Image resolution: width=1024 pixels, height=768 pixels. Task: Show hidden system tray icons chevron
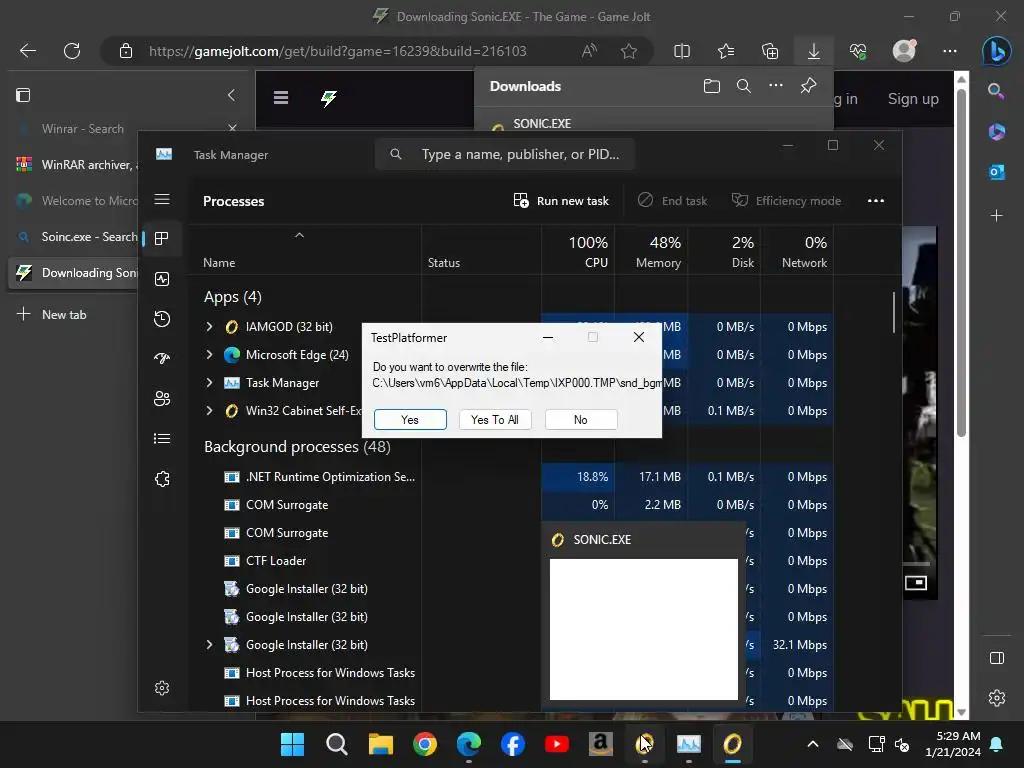click(812, 744)
